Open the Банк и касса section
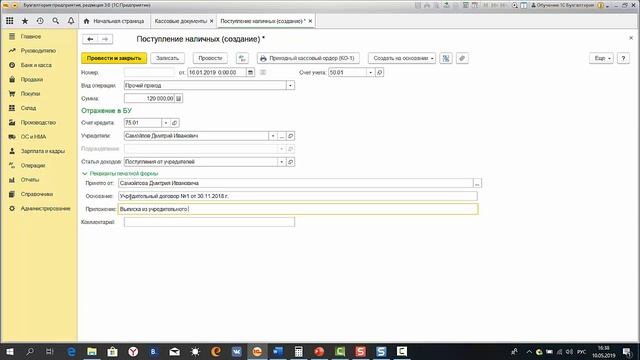 [36, 65]
